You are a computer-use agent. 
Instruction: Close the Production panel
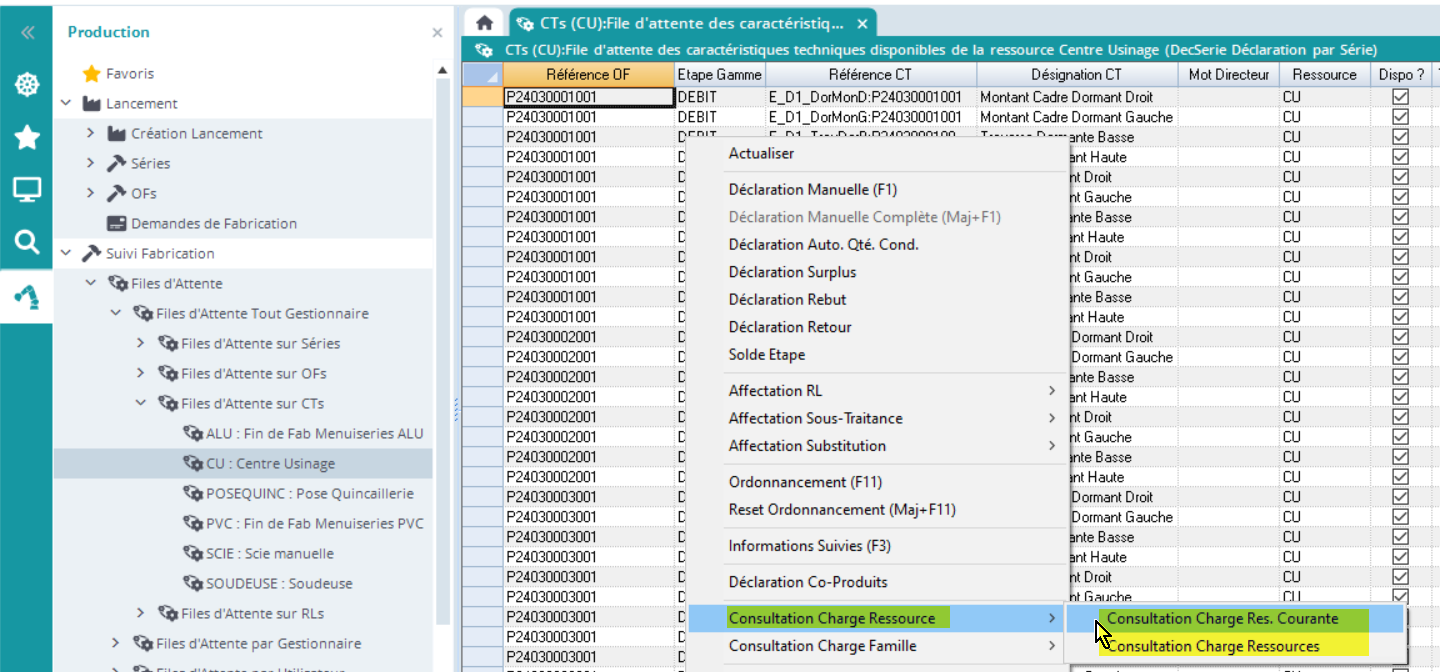point(437,33)
